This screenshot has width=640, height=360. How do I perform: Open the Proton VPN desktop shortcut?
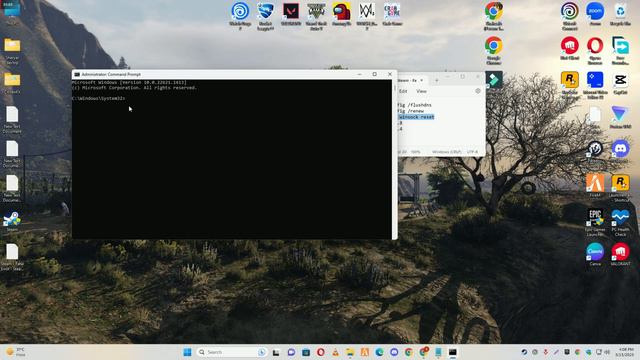[620, 118]
